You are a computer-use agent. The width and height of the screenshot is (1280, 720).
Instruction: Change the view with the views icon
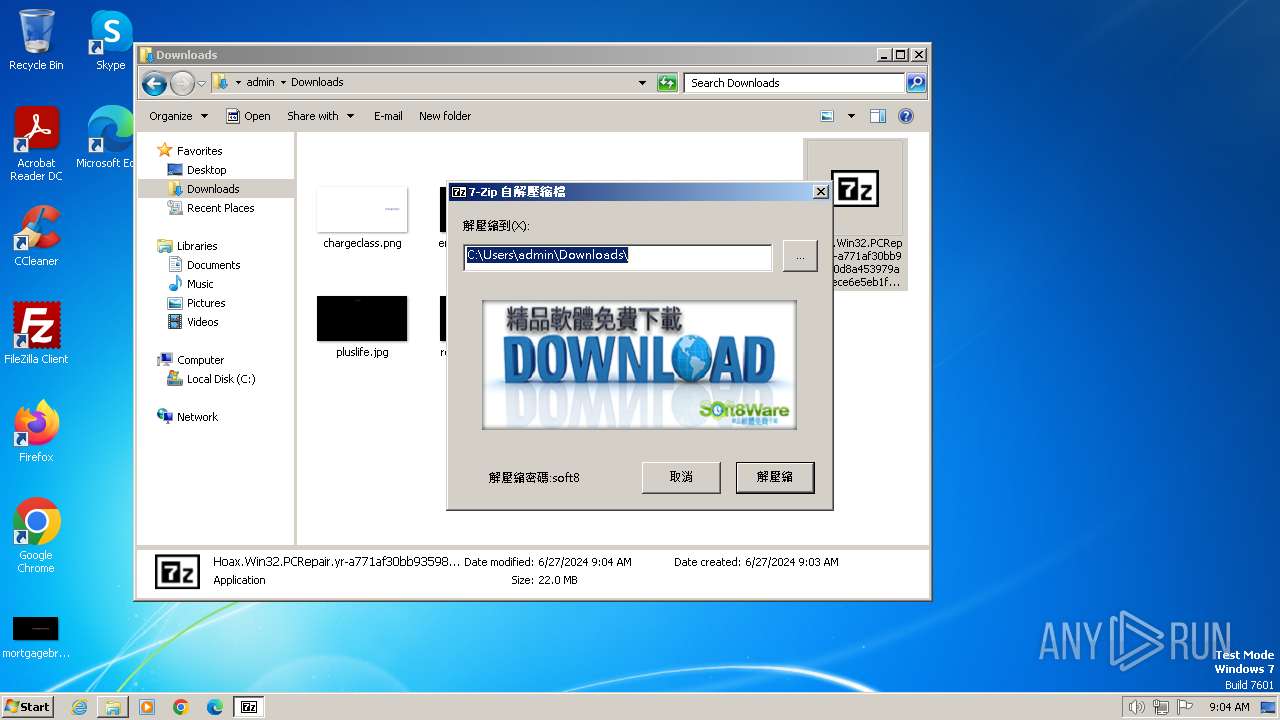point(827,116)
